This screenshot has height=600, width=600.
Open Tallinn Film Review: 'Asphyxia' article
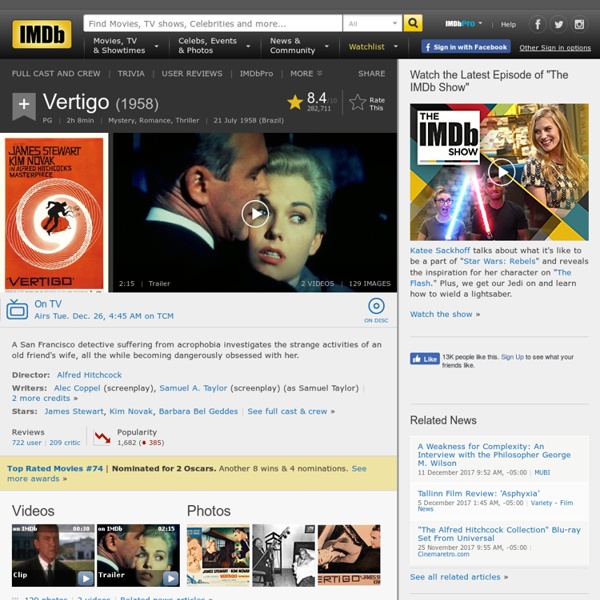[479, 494]
